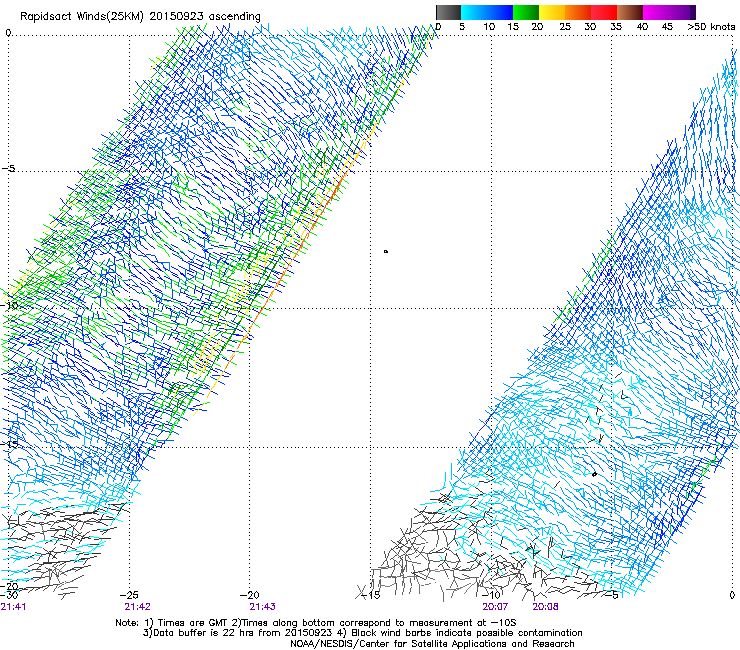Click the '30' label under color bar
The image size is (740, 650).
tap(590, 27)
